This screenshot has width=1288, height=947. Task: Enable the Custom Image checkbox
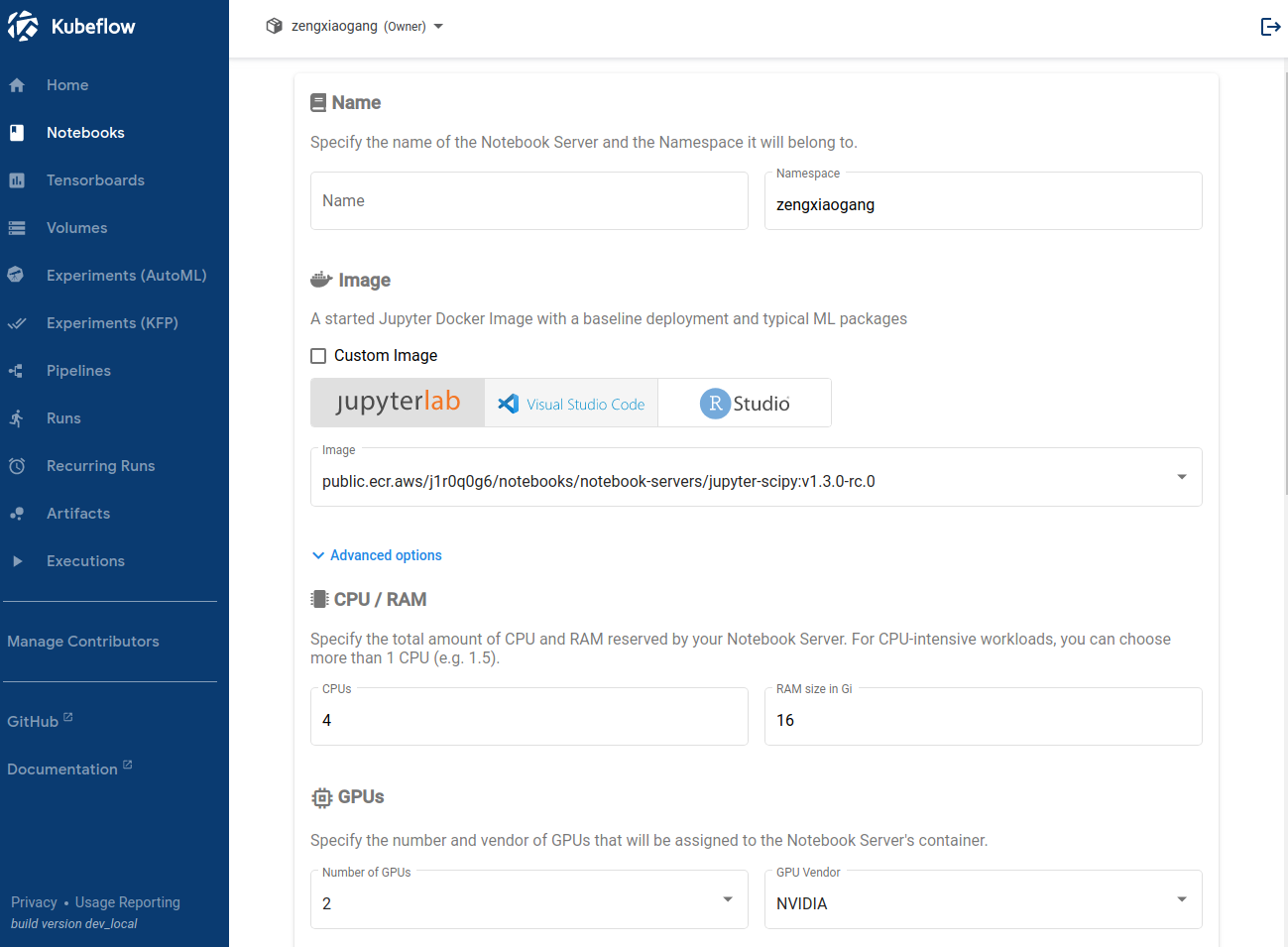click(318, 356)
